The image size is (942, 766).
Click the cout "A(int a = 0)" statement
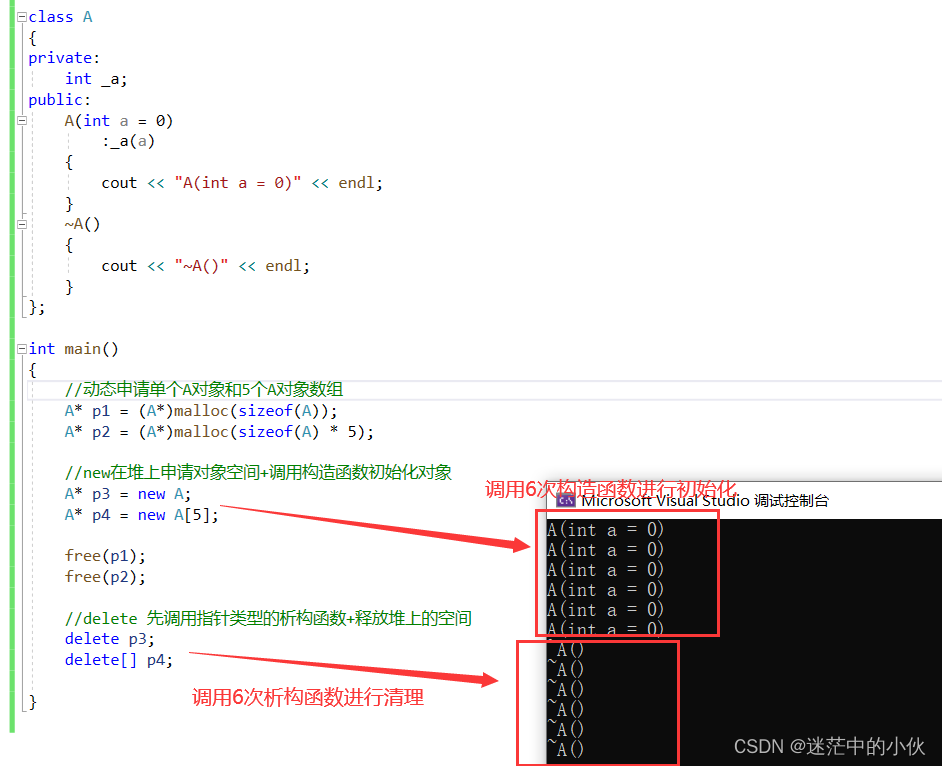[242, 183]
